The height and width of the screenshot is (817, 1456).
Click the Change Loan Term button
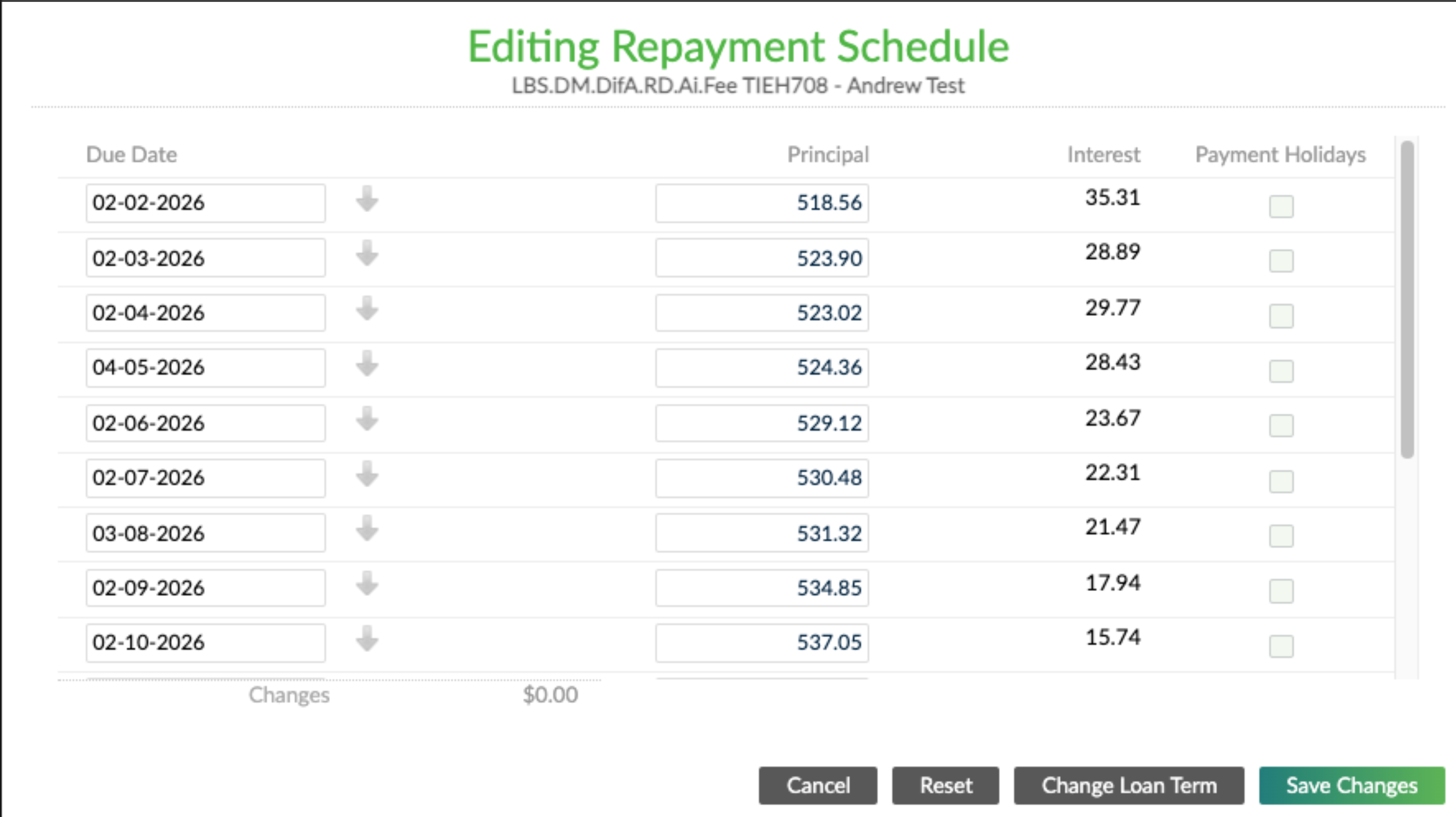tap(1129, 785)
